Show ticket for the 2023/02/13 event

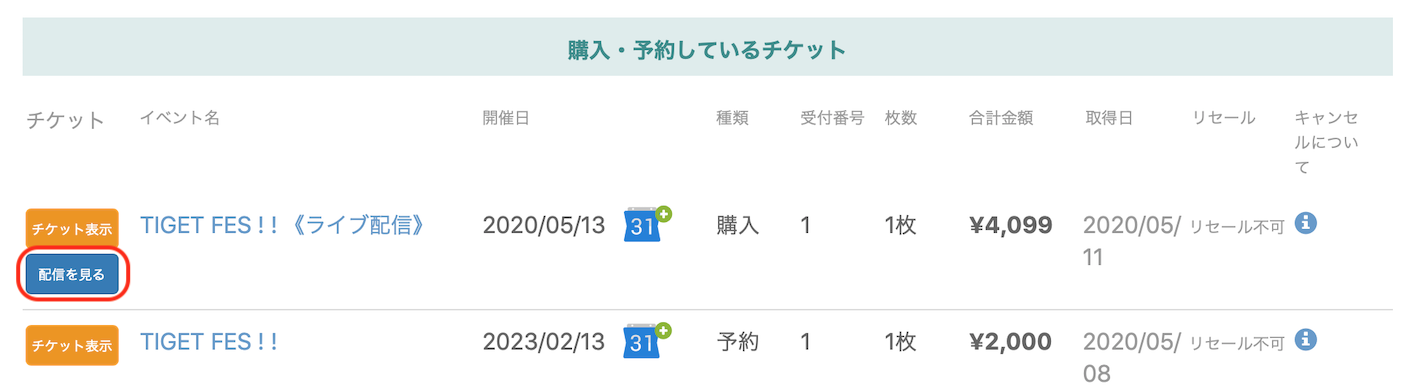[72, 345]
